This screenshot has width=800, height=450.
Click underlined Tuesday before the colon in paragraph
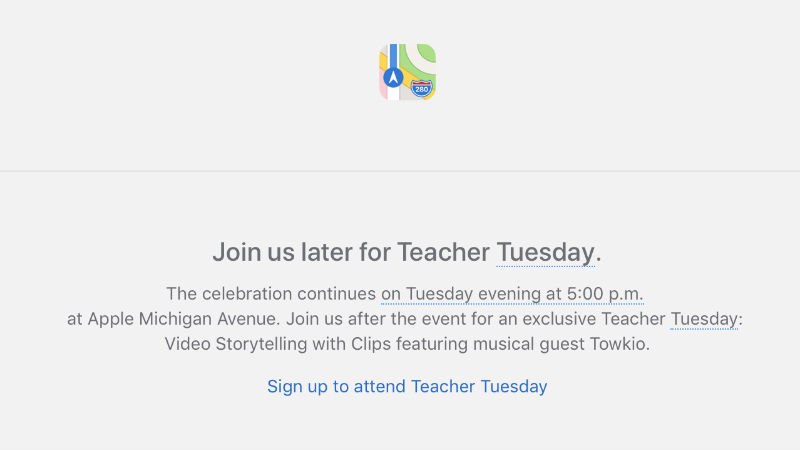pos(704,319)
